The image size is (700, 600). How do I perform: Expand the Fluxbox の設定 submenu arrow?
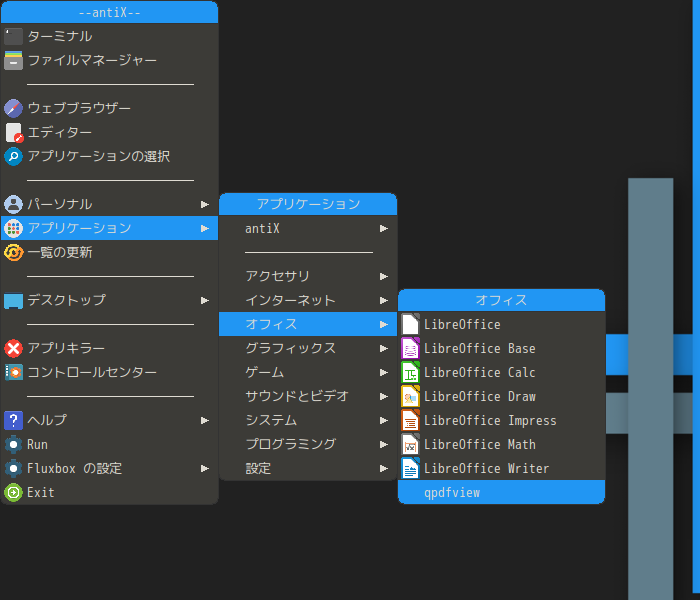(205, 469)
